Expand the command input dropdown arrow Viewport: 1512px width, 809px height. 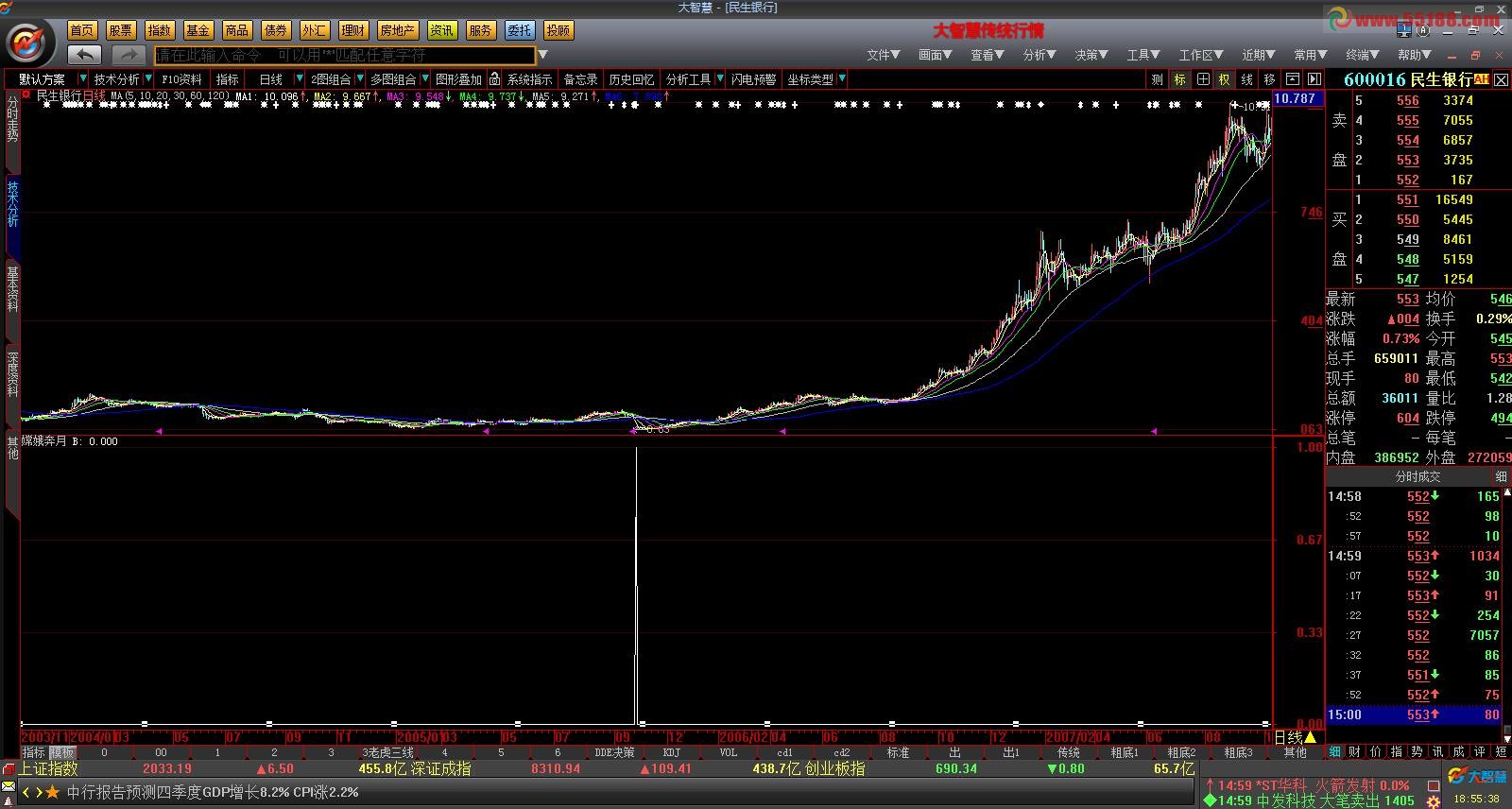543,55
